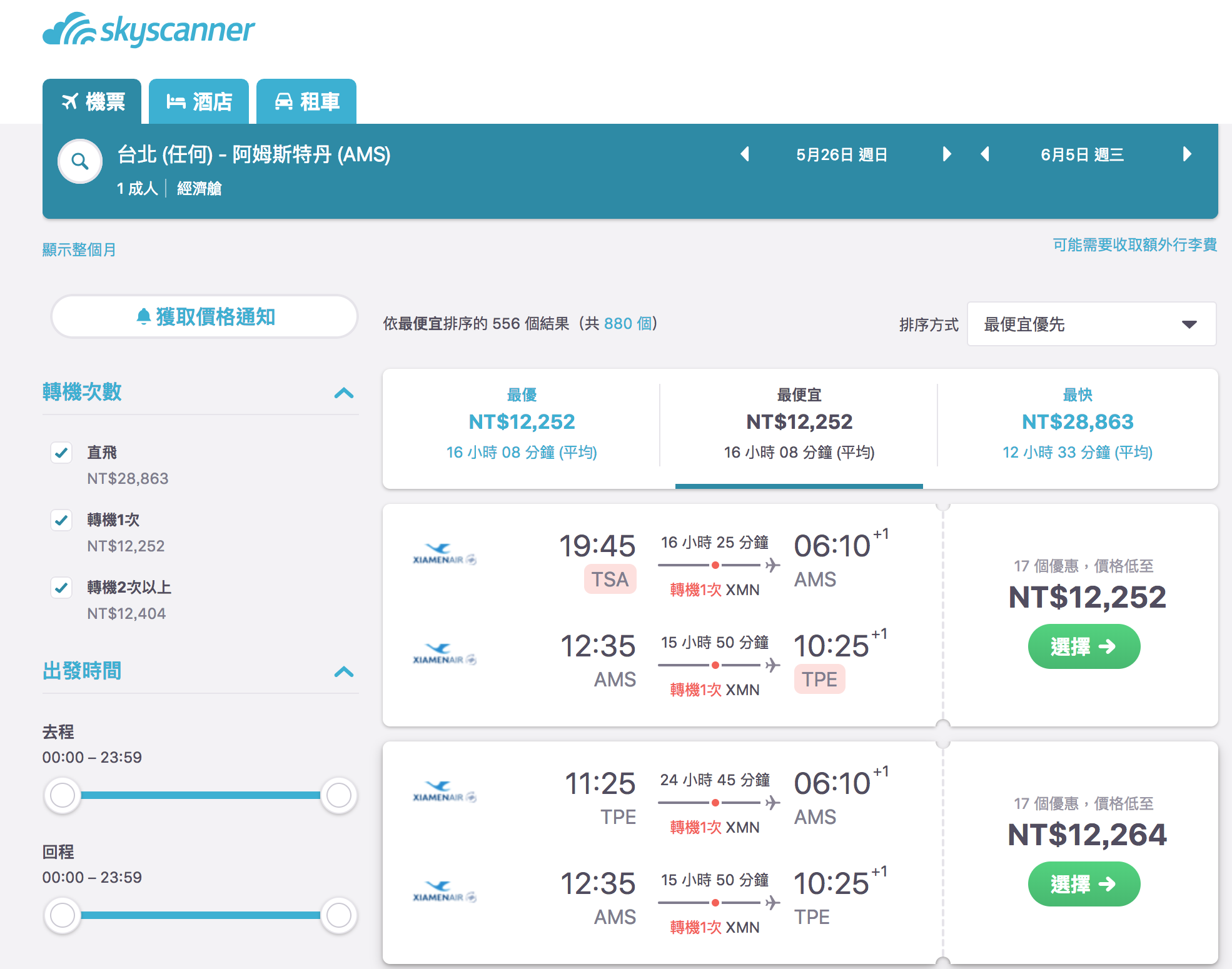Collapse the 出發時間 filter section

pyautogui.click(x=343, y=671)
